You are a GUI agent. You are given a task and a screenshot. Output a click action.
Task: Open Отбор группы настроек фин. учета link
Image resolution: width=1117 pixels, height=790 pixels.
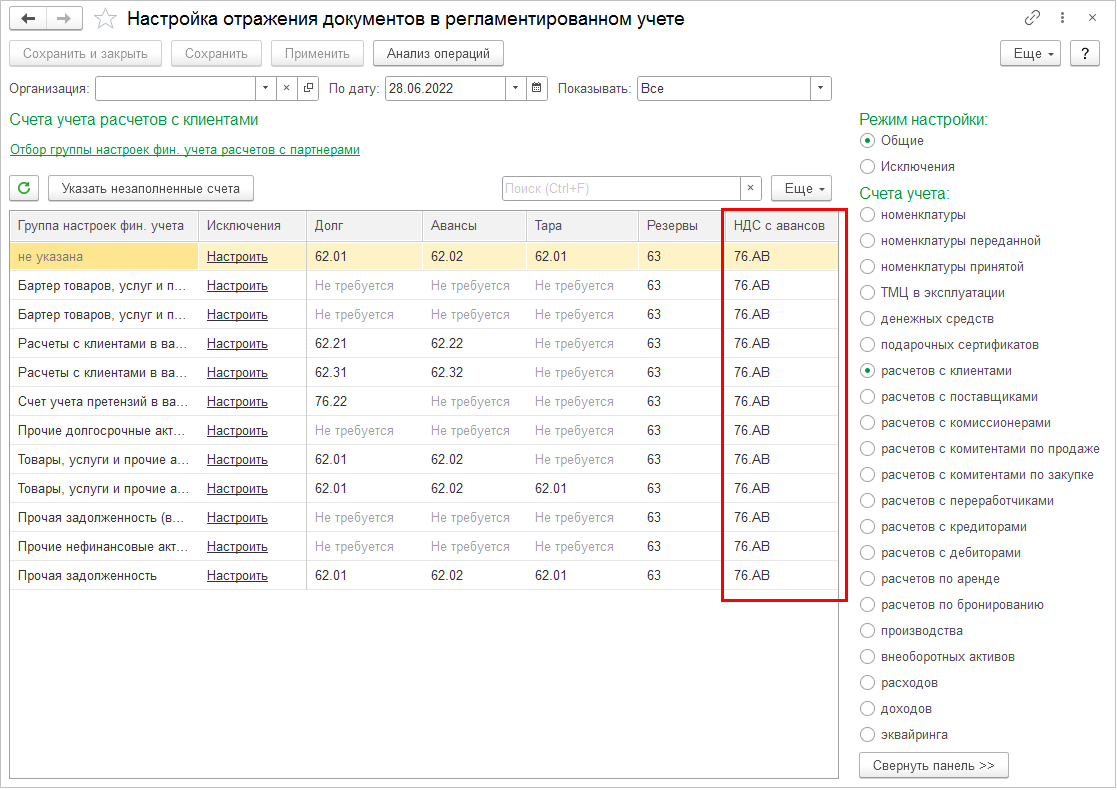click(x=185, y=150)
